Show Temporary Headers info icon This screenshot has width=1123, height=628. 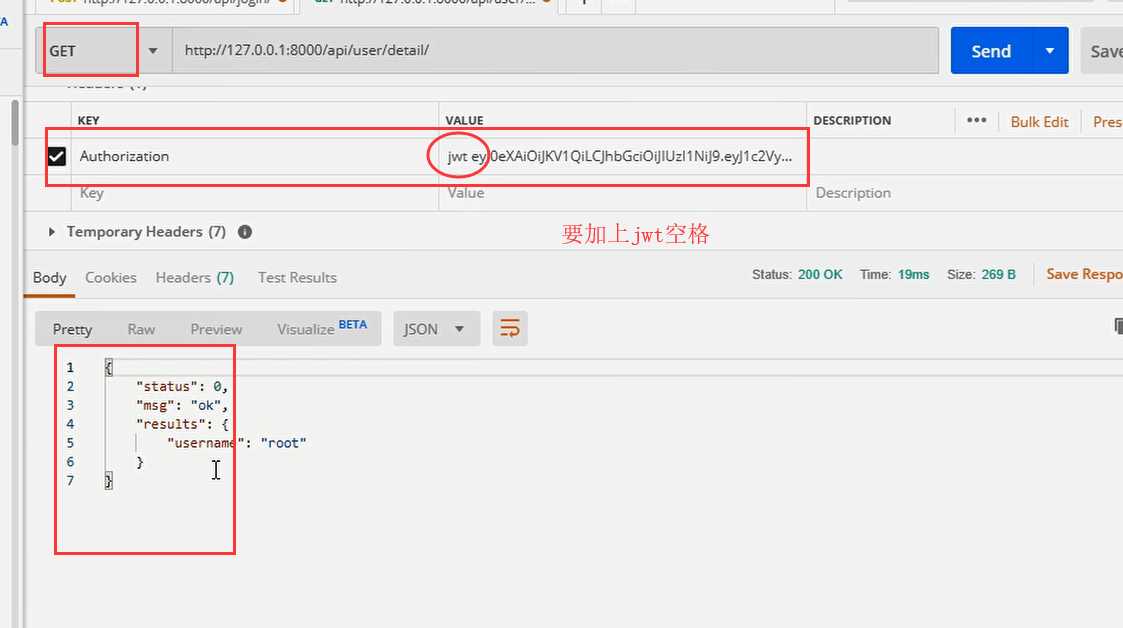coord(245,232)
